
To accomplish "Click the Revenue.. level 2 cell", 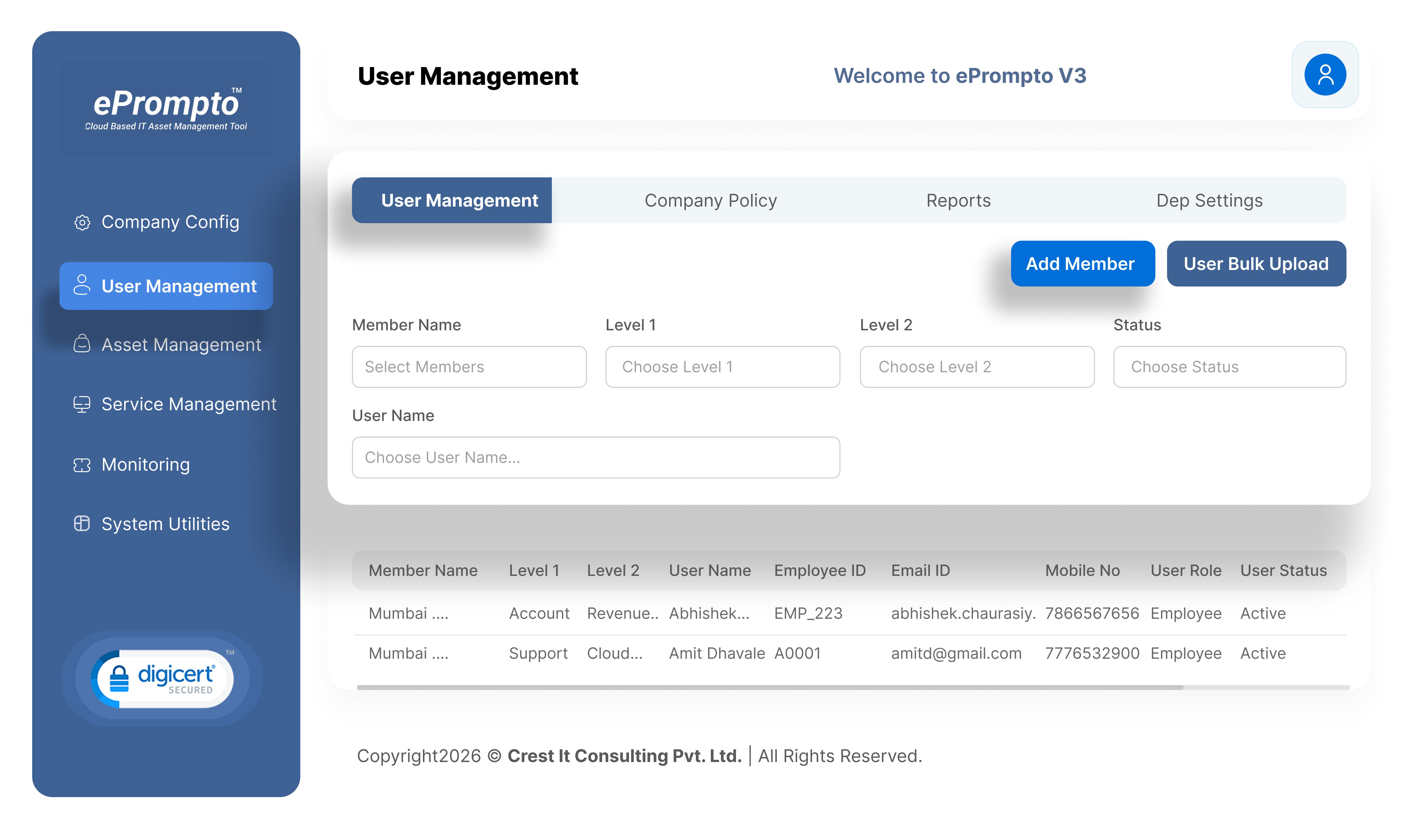I will point(623,614).
